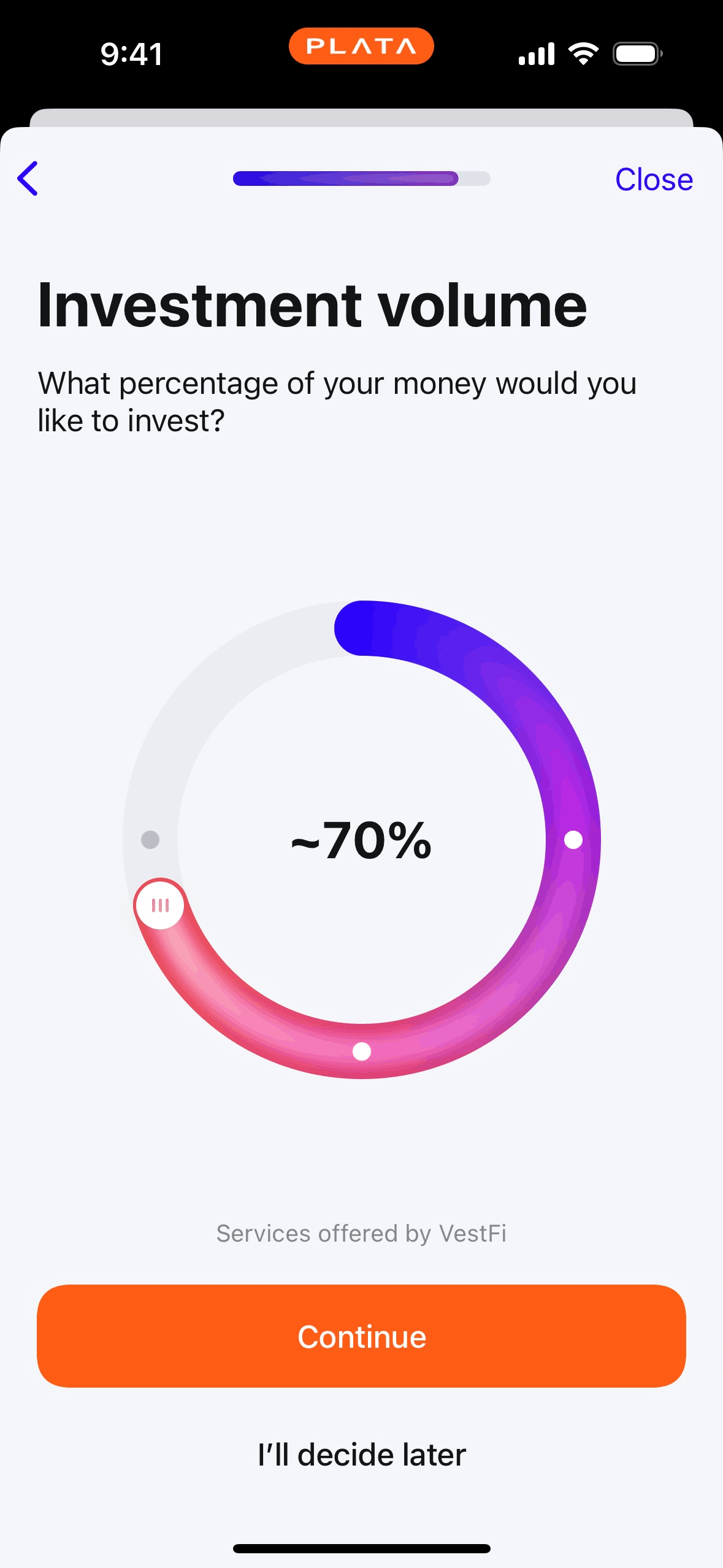The height and width of the screenshot is (1568, 723).
Task: Tap the back chevron arrow
Action: (28, 179)
